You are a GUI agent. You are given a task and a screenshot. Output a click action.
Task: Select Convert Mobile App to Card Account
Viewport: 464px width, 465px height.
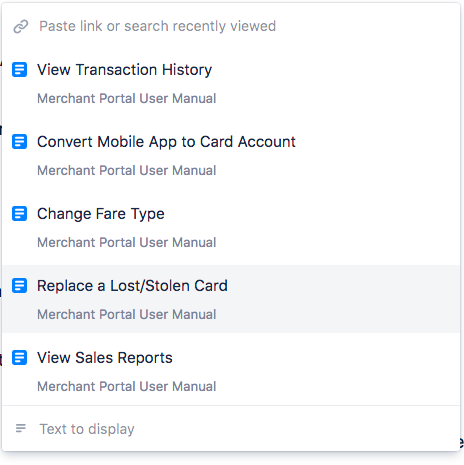[x=231, y=155]
